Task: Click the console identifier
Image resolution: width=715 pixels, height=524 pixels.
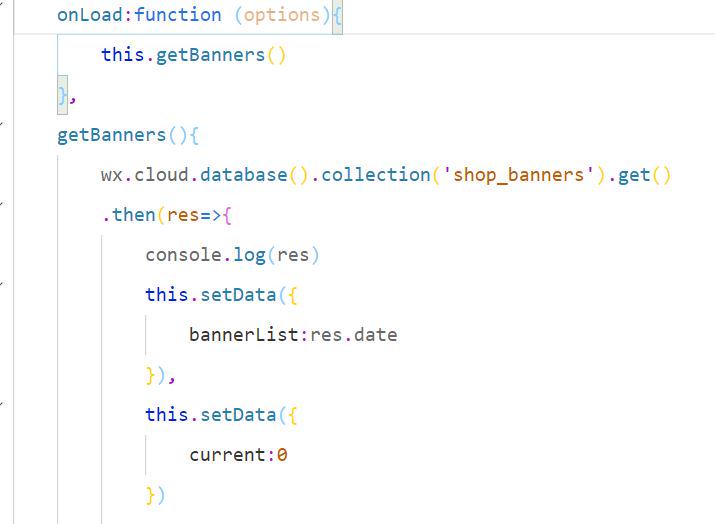Action: (x=183, y=255)
